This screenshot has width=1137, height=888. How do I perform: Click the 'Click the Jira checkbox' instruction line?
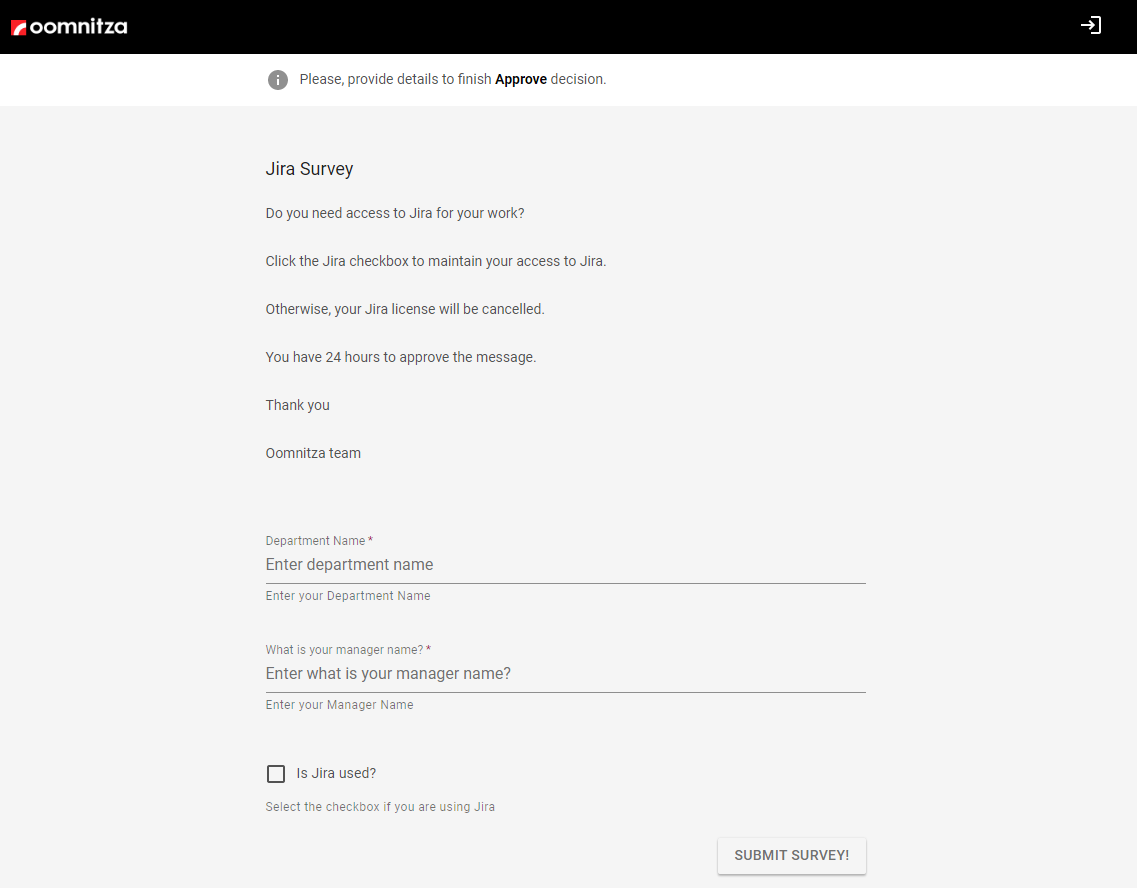click(x=436, y=262)
